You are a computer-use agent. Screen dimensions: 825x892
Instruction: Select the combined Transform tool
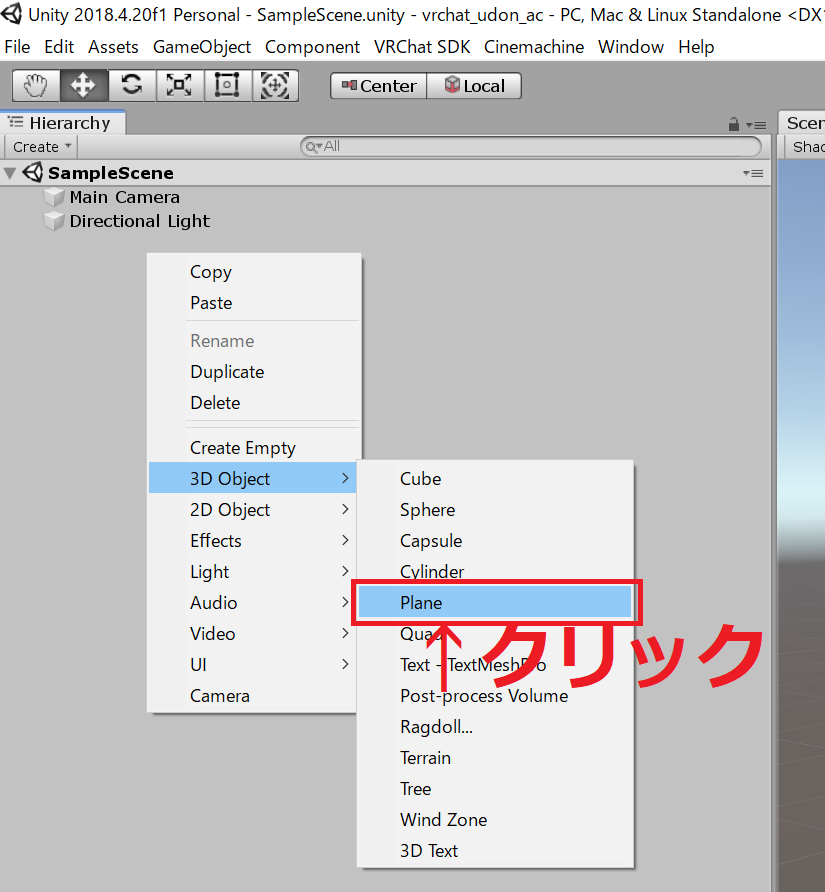275,86
